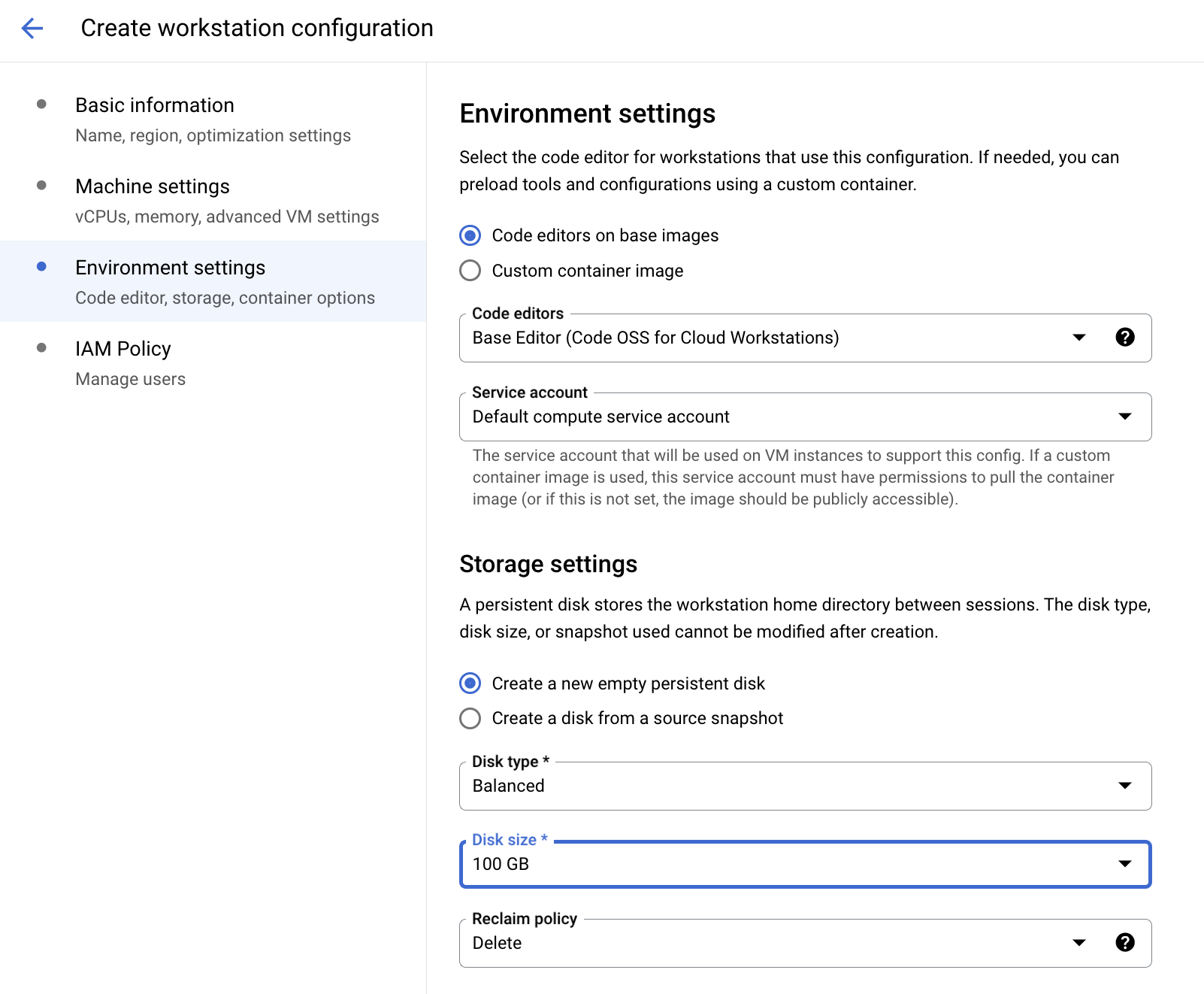Click the back arrow icon
This screenshot has width=1204, height=994.
[x=32, y=29]
